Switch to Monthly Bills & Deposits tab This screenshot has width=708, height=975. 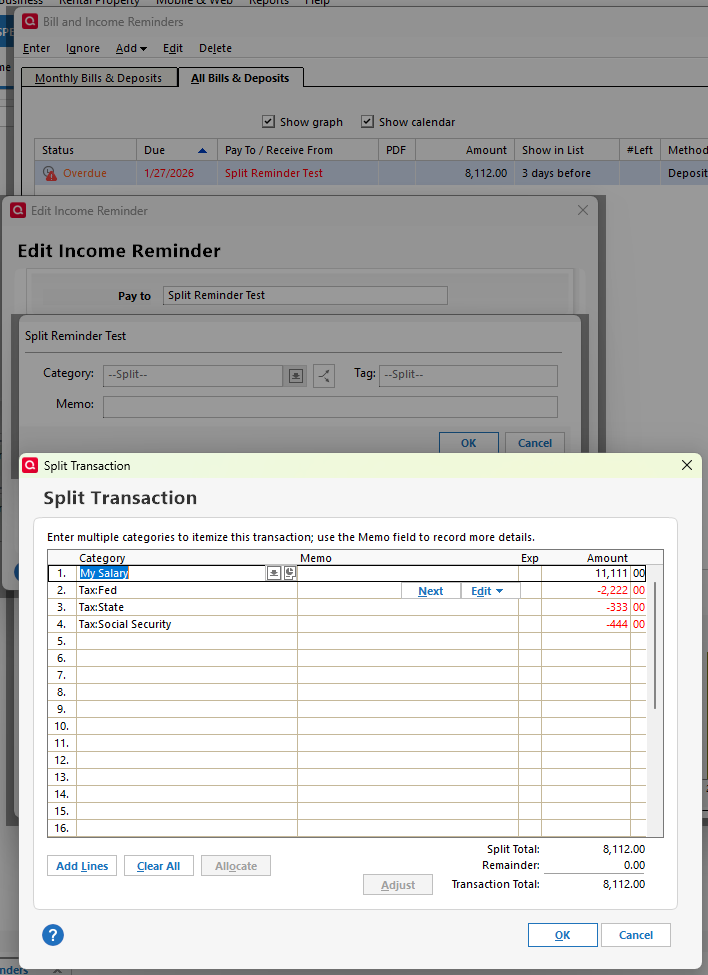coord(99,78)
